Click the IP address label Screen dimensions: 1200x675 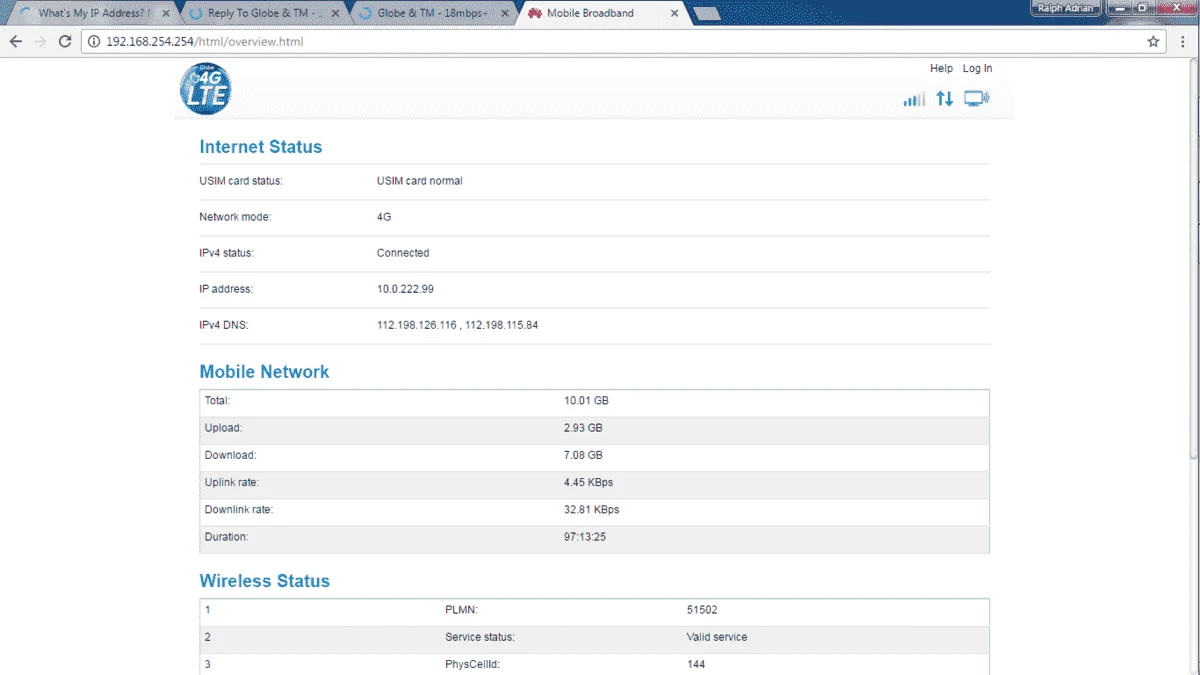tap(226, 289)
